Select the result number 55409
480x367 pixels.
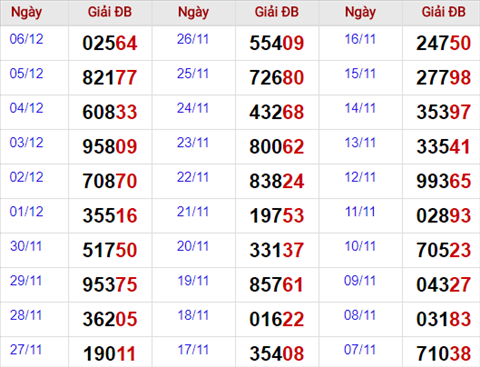click(277, 43)
